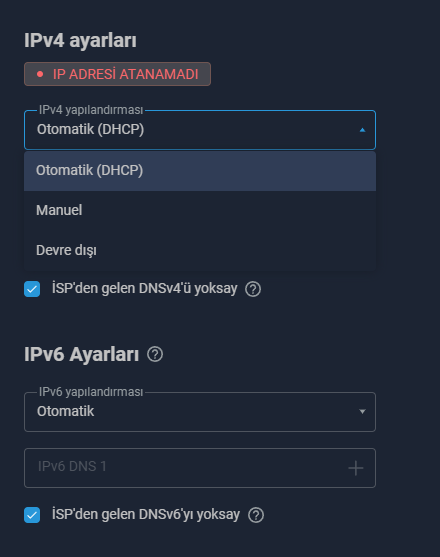
Task: Click the IPv4 yapılandırması combo box field
Action: coord(200,130)
